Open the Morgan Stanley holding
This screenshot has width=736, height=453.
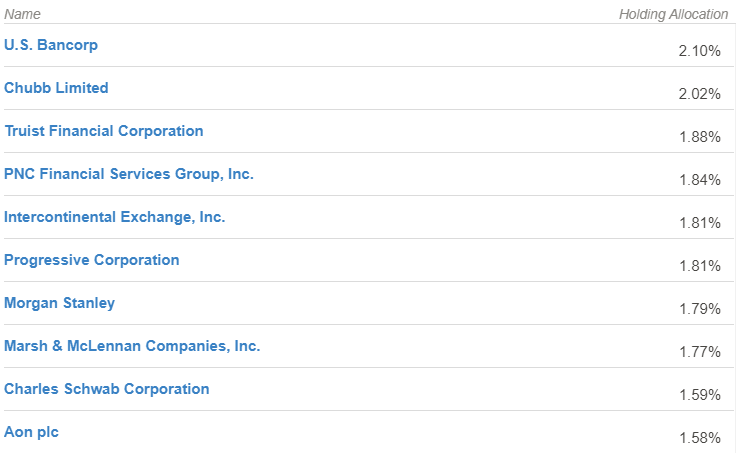[59, 303]
